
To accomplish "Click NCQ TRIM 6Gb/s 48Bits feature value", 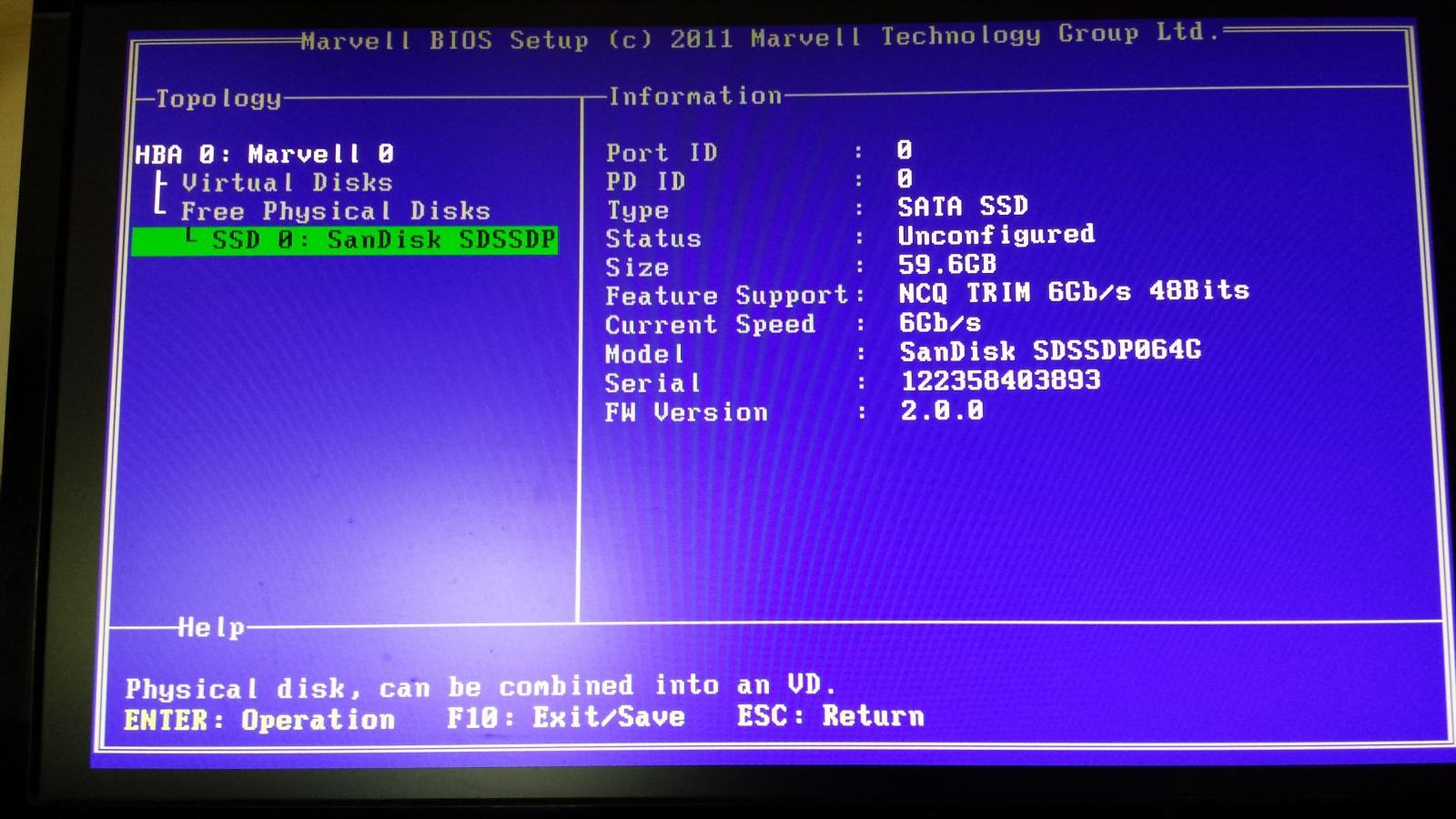I will (1074, 291).
